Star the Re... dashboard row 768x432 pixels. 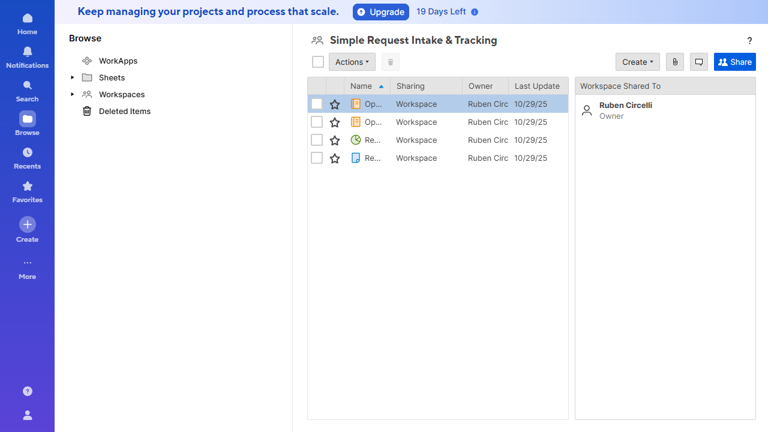335,141
